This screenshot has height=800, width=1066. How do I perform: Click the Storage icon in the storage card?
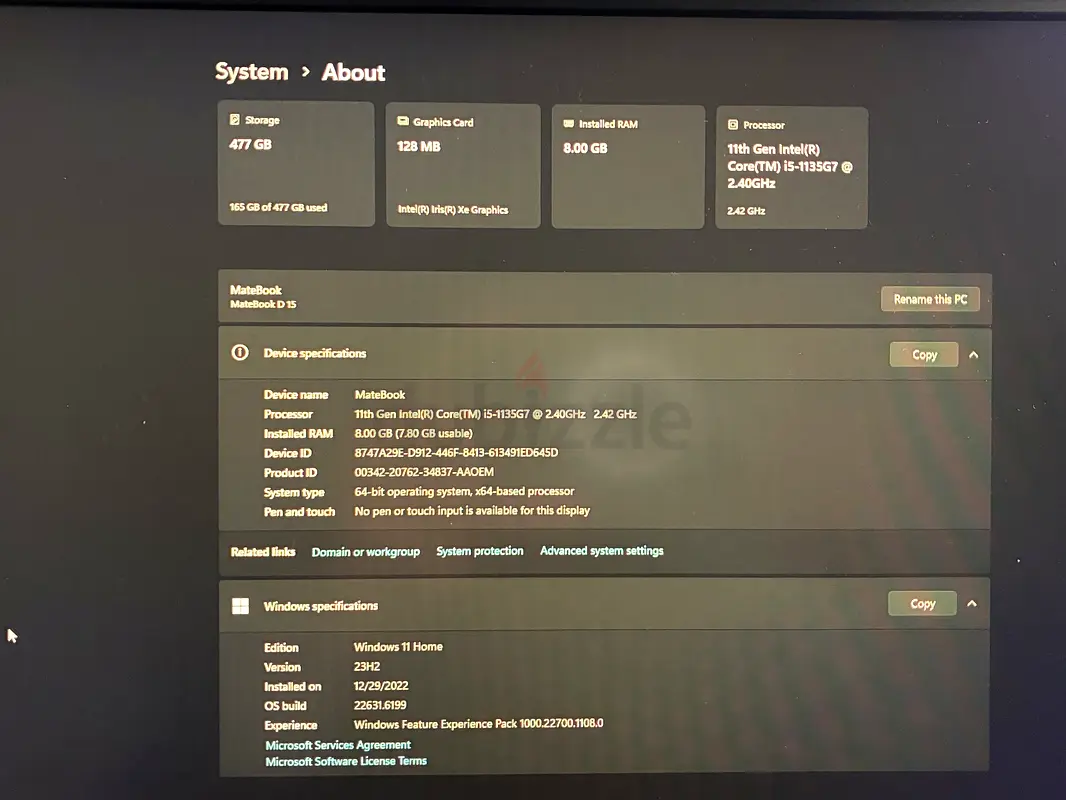(235, 120)
